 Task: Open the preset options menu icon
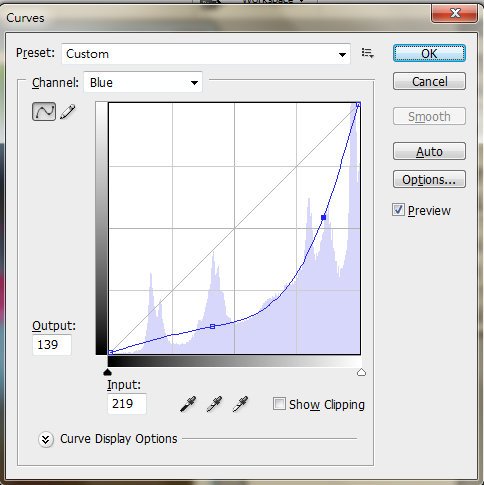[368, 53]
